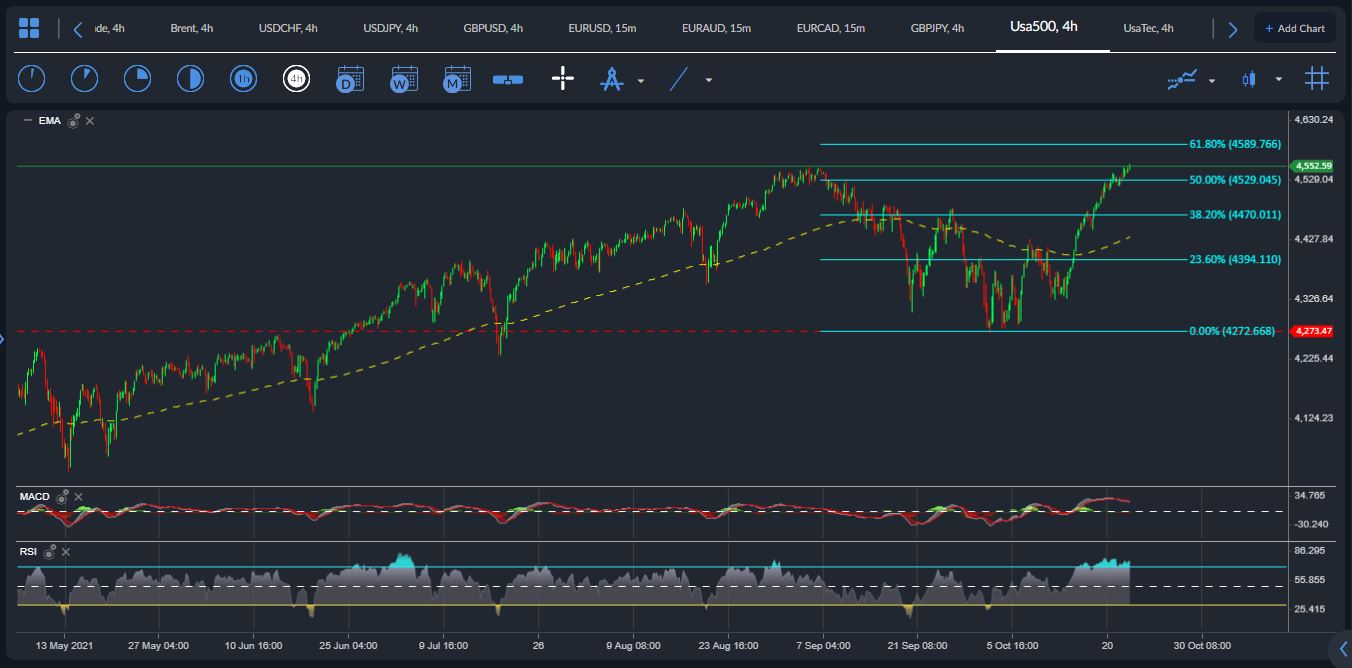
Task: Select the candlestick chart type icon
Action: pos(1248,79)
